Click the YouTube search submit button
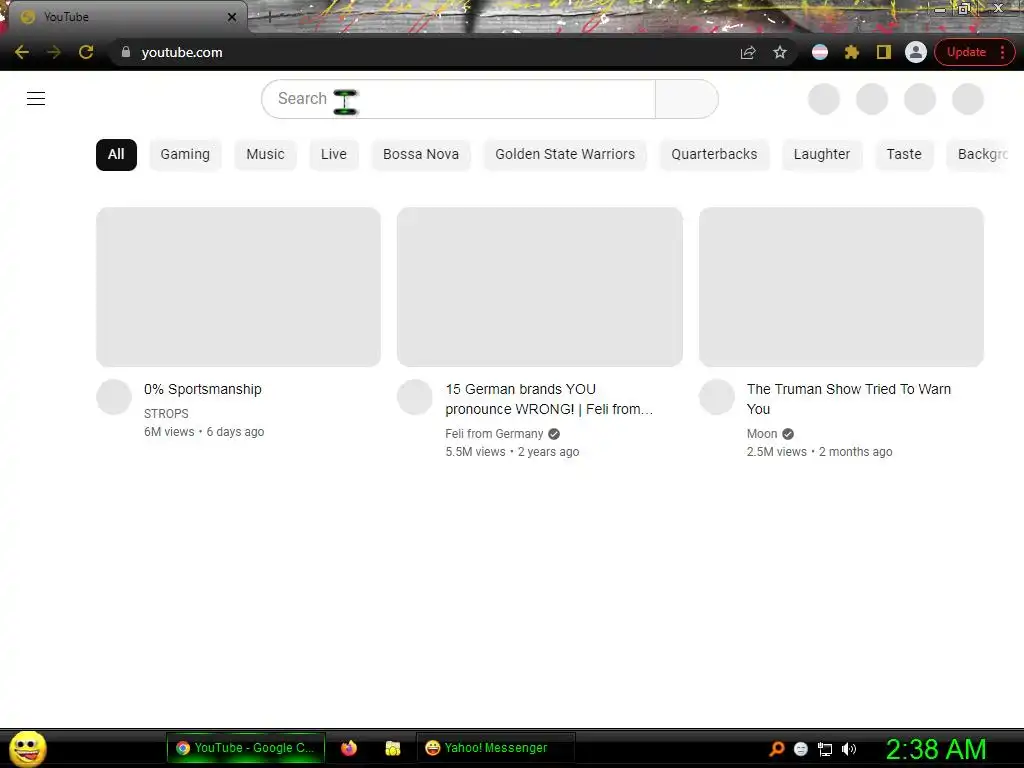This screenshot has height=768, width=1024. coord(686,99)
